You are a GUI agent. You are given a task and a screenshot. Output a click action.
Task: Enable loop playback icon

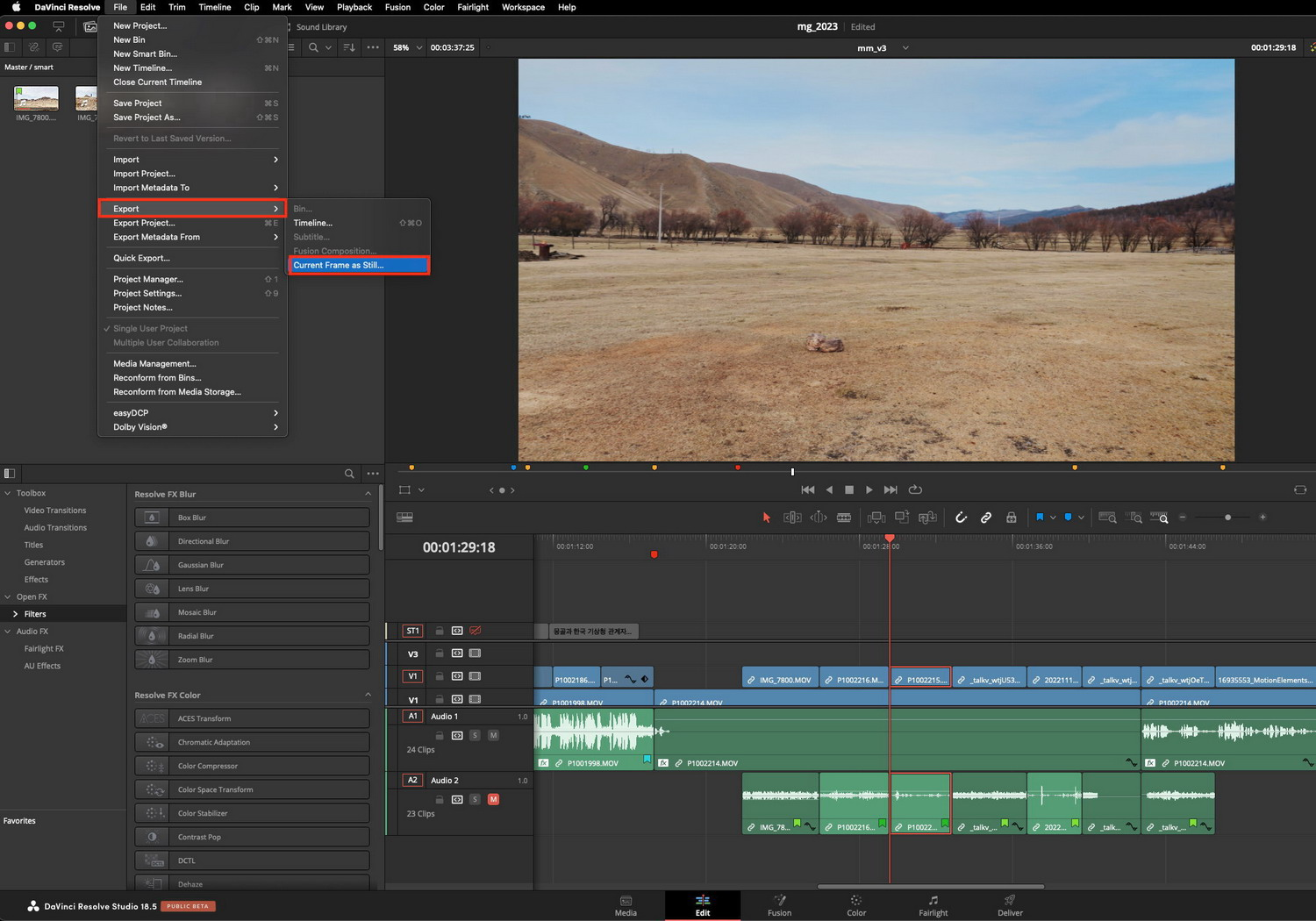tap(915, 489)
